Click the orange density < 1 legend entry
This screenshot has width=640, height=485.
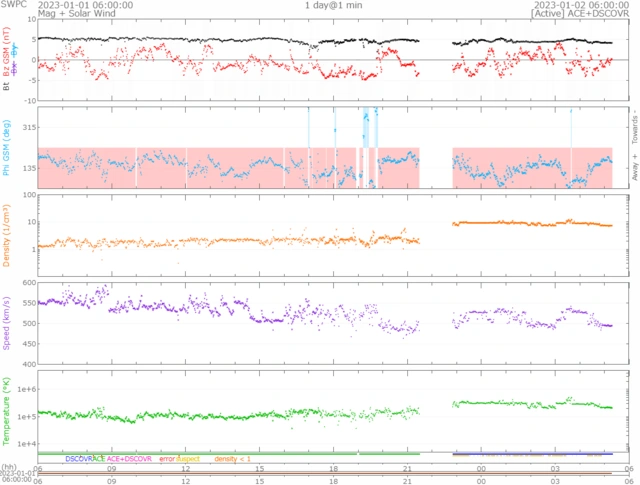point(232,459)
